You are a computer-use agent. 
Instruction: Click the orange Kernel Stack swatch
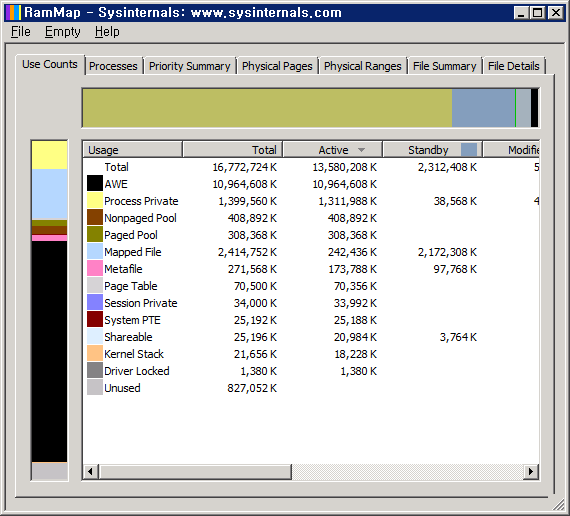tap(95, 353)
